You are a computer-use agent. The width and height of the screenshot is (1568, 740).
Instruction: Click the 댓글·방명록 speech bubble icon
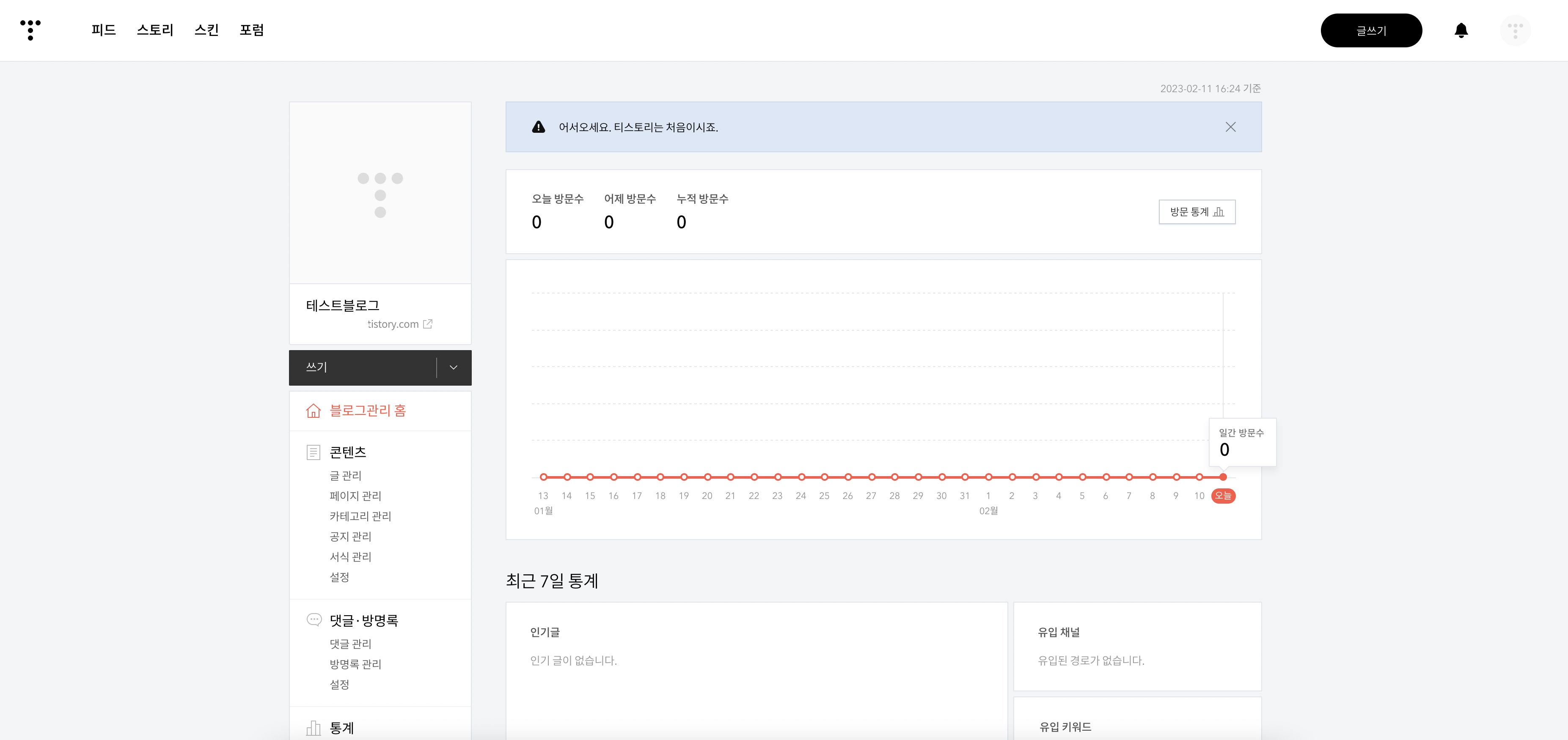pos(314,620)
